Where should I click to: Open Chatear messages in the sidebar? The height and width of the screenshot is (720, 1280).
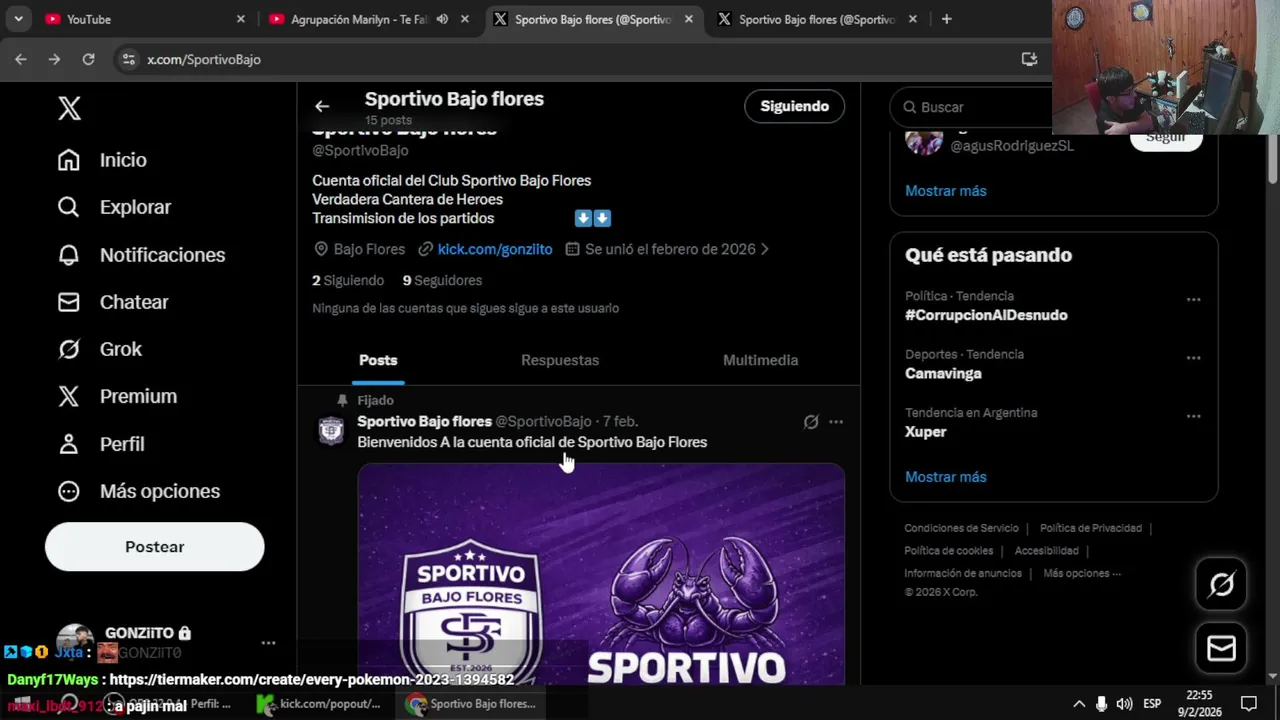pos(113,302)
